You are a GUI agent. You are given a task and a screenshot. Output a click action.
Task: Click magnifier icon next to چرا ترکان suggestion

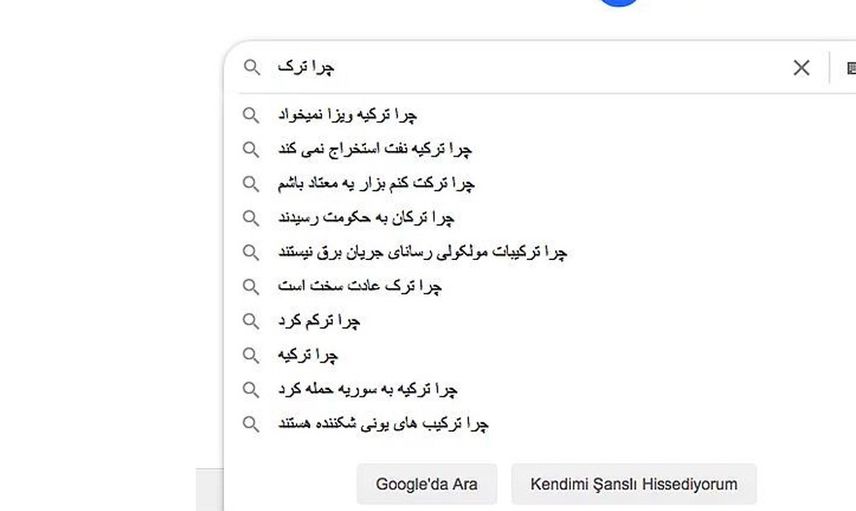[x=251, y=218]
